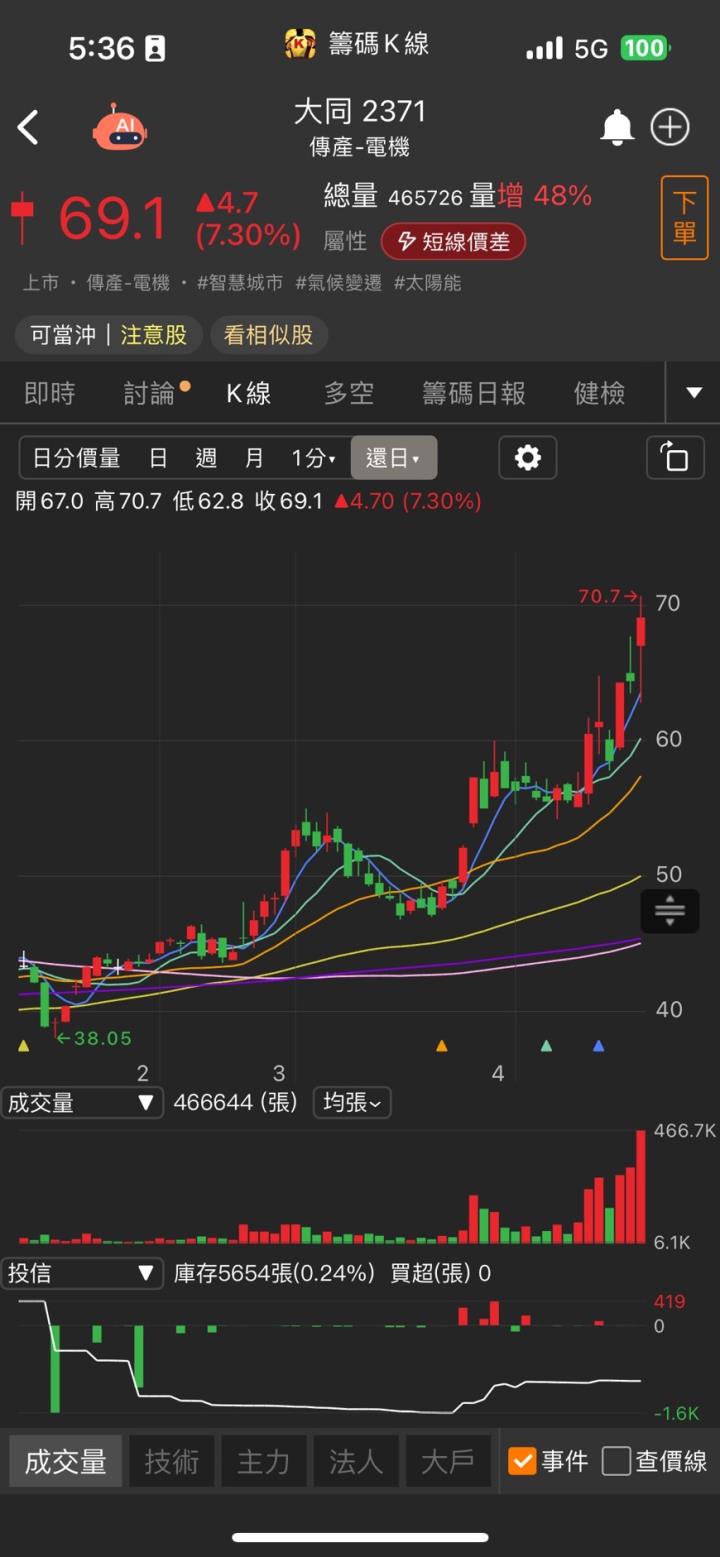Tap the 總量 465726 value
The image size is (720, 1557).
click(393, 197)
